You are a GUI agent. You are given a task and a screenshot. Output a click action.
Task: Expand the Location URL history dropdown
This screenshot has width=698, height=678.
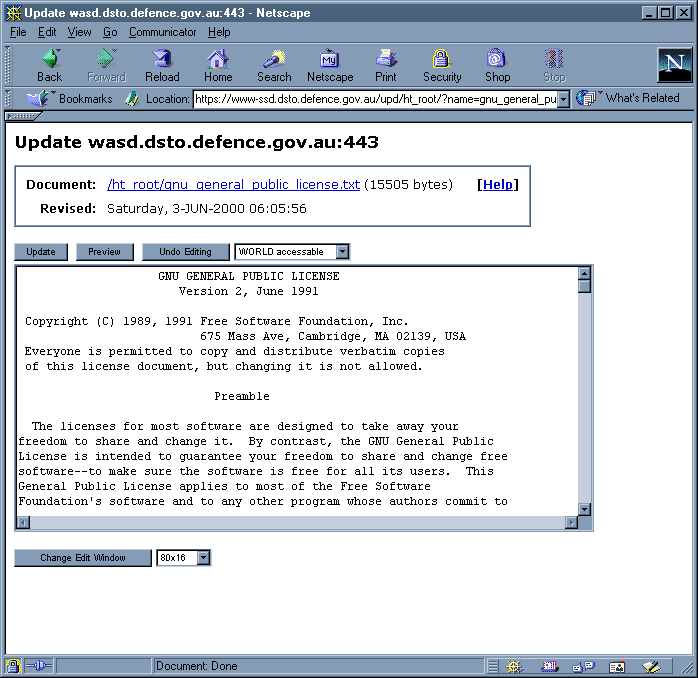click(x=564, y=99)
